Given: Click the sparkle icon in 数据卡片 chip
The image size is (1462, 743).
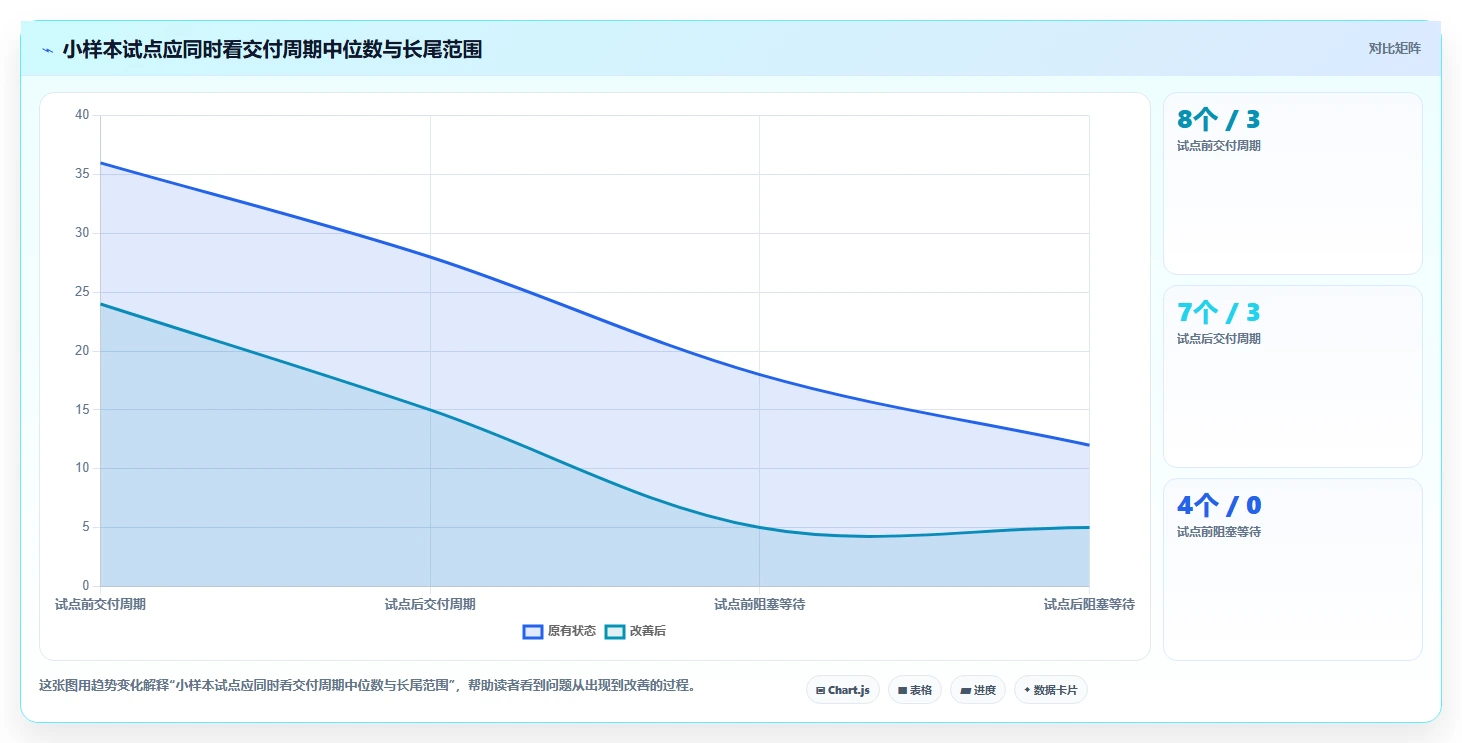Looking at the screenshot, I should pyautogui.click(x=1027, y=690).
